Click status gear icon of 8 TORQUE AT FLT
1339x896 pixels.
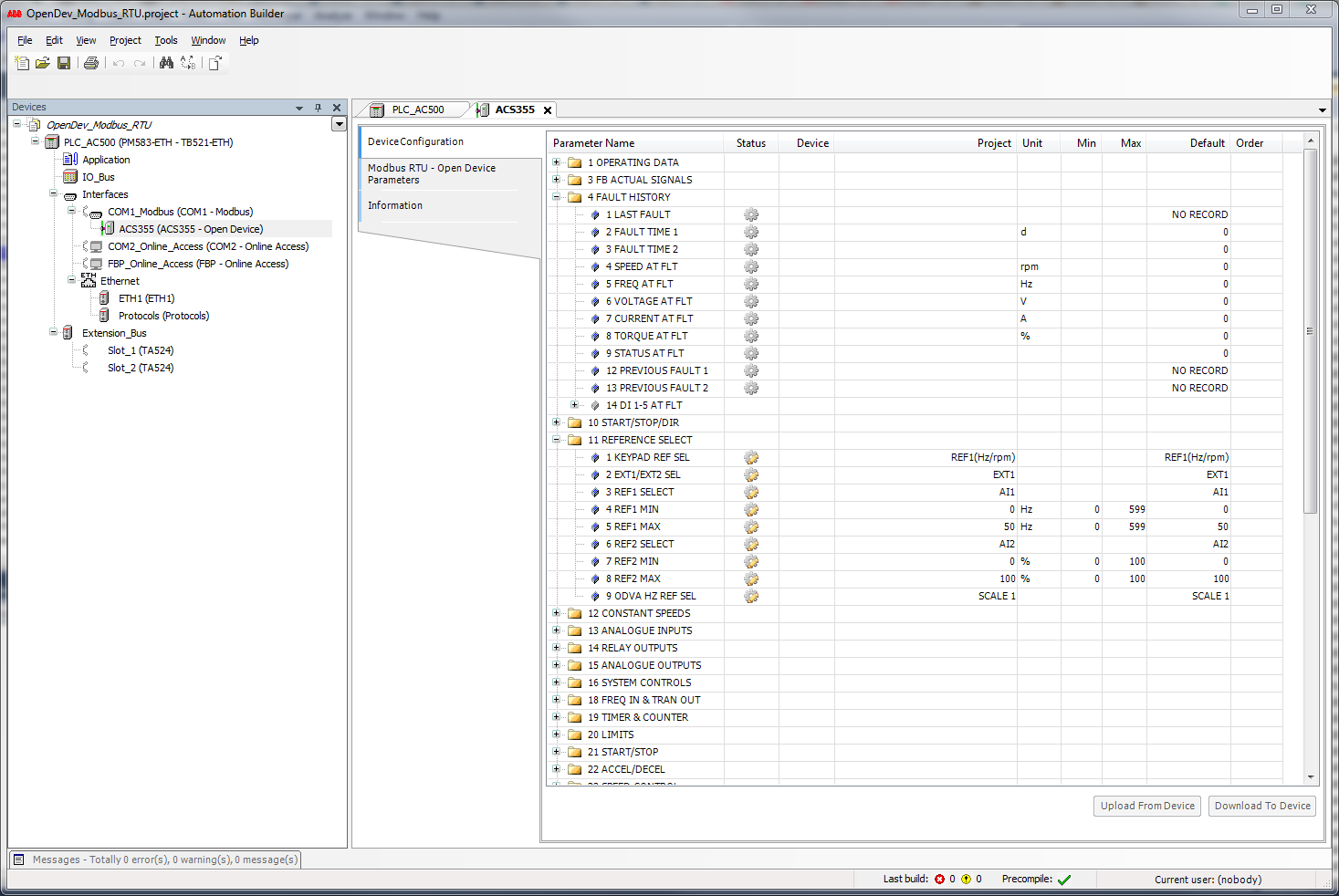(x=751, y=336)
